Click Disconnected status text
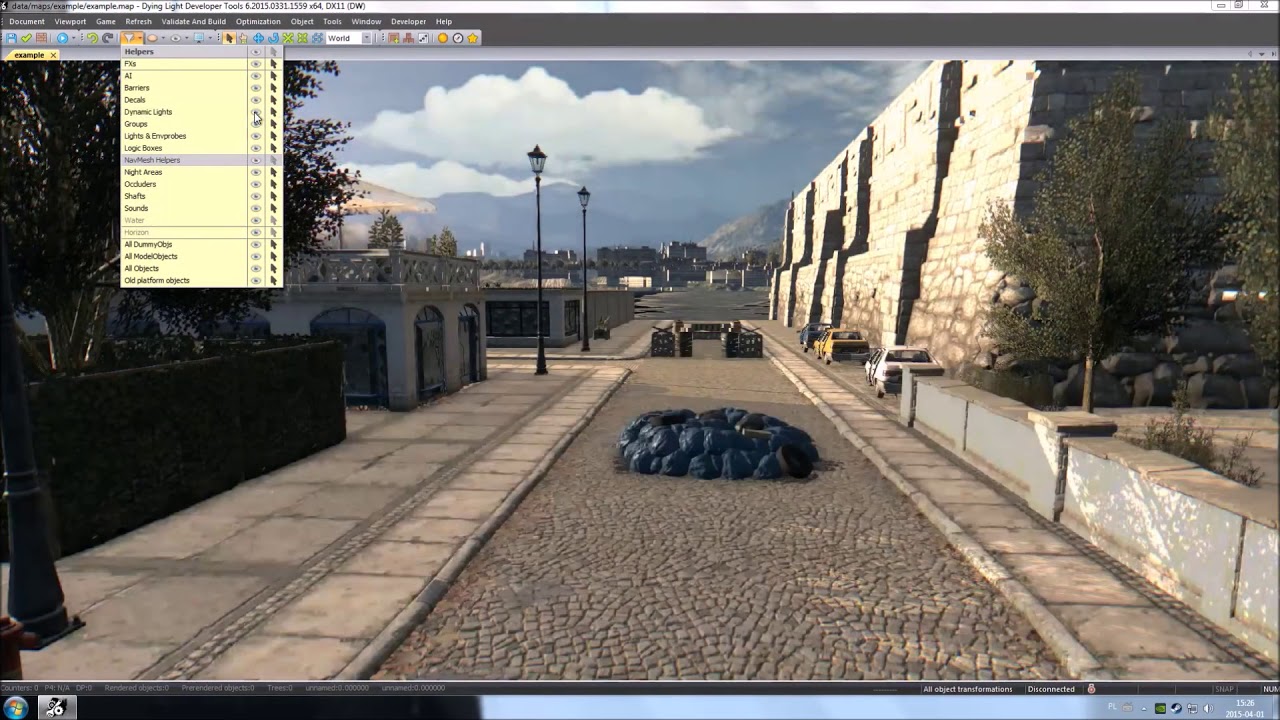This screenshot has width=1280, height=720. click(x=1051, y=689)
